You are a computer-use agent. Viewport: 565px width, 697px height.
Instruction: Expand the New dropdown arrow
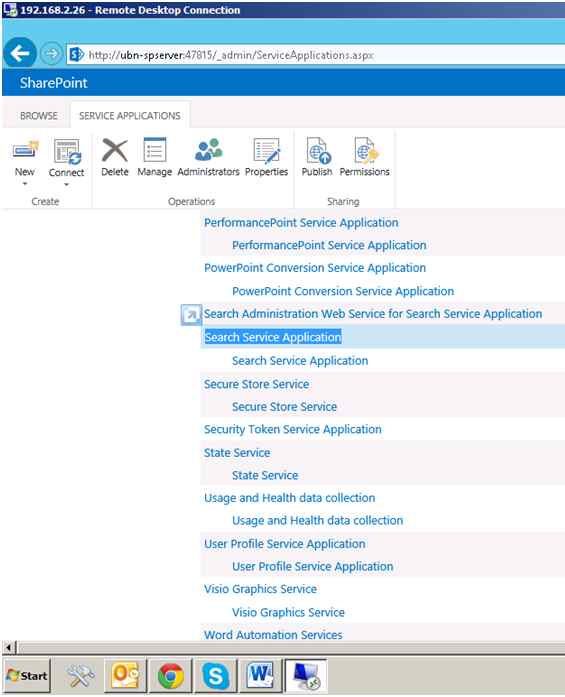coord(25,184)
